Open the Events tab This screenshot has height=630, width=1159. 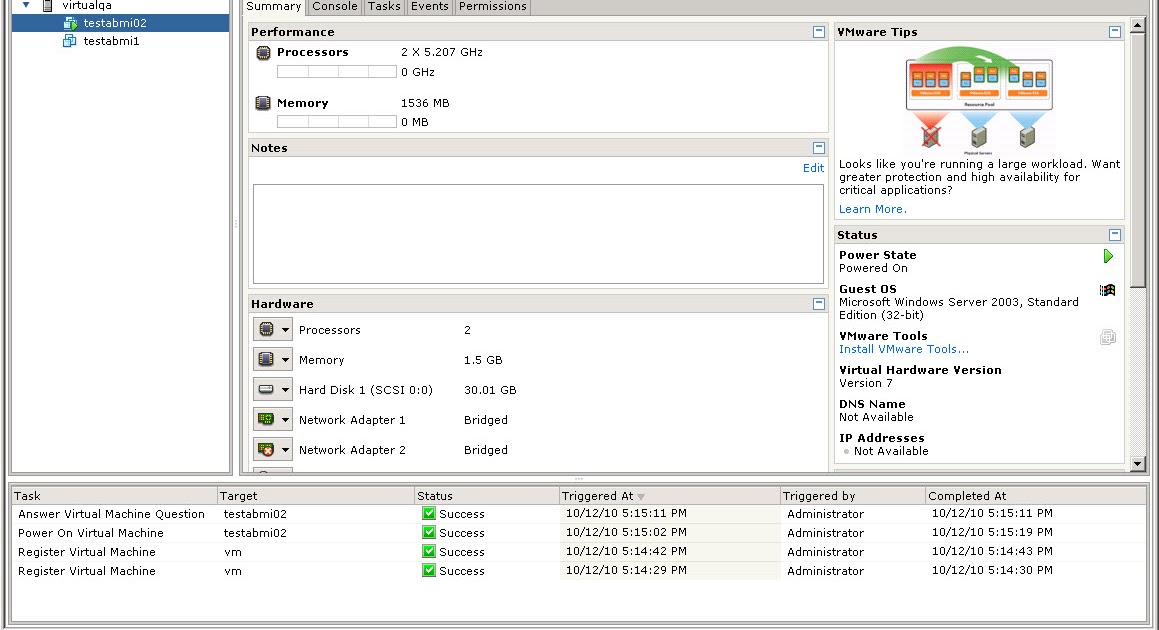pos(429,7)
